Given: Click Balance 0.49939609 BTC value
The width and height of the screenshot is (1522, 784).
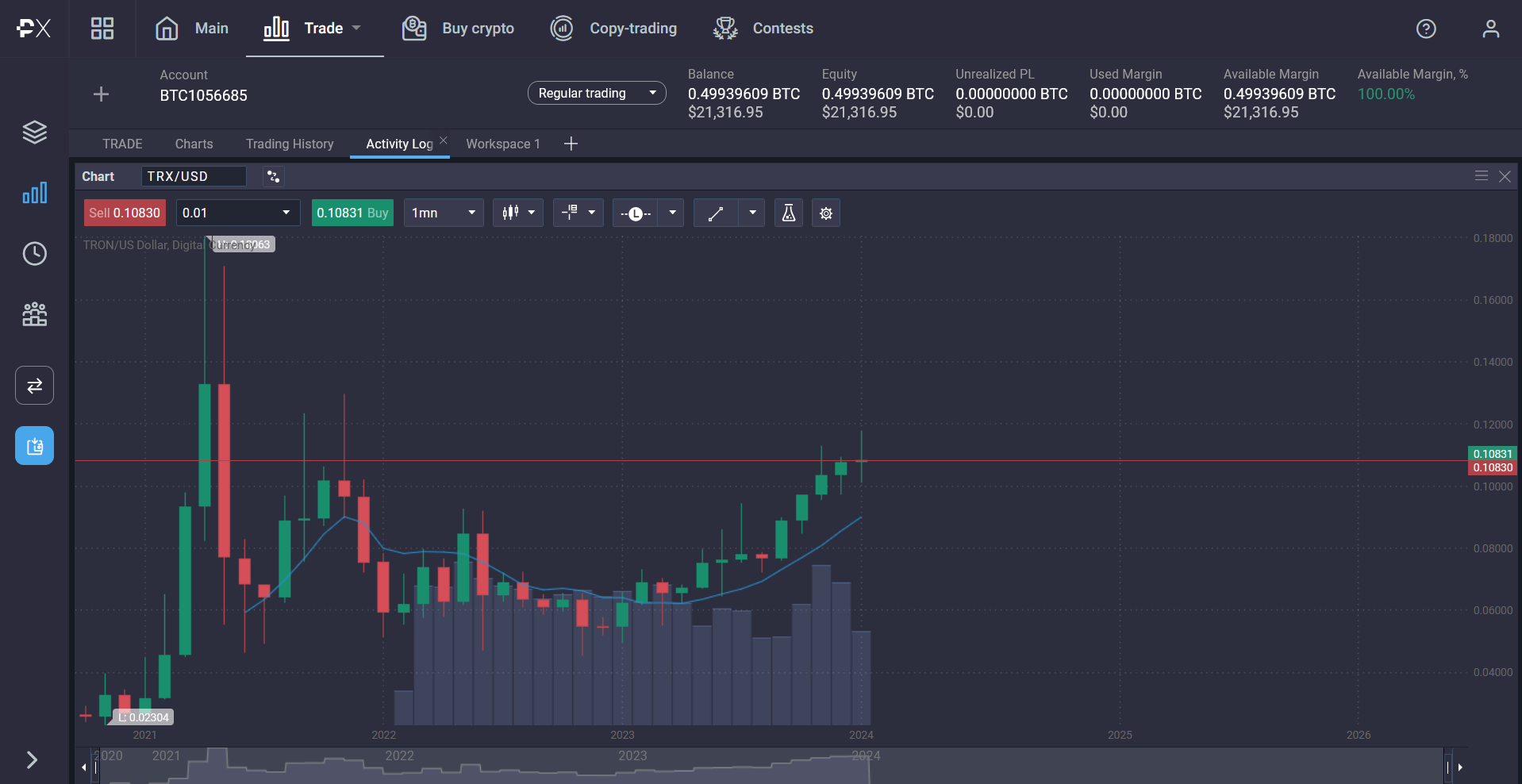Looking at the screenshot, I should (x=744, y=94).
